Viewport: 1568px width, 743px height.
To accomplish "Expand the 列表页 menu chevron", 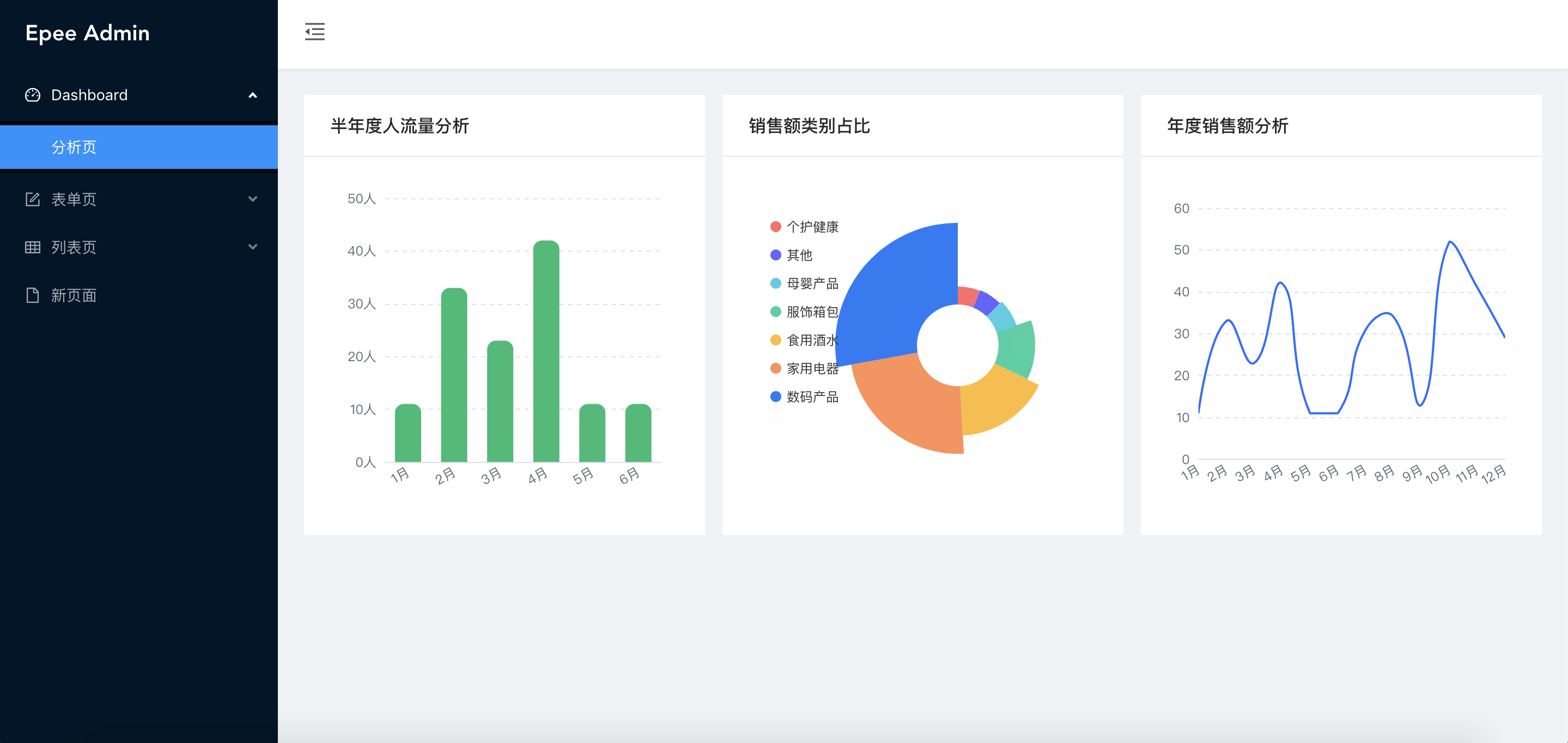I will tap(253, 247).
